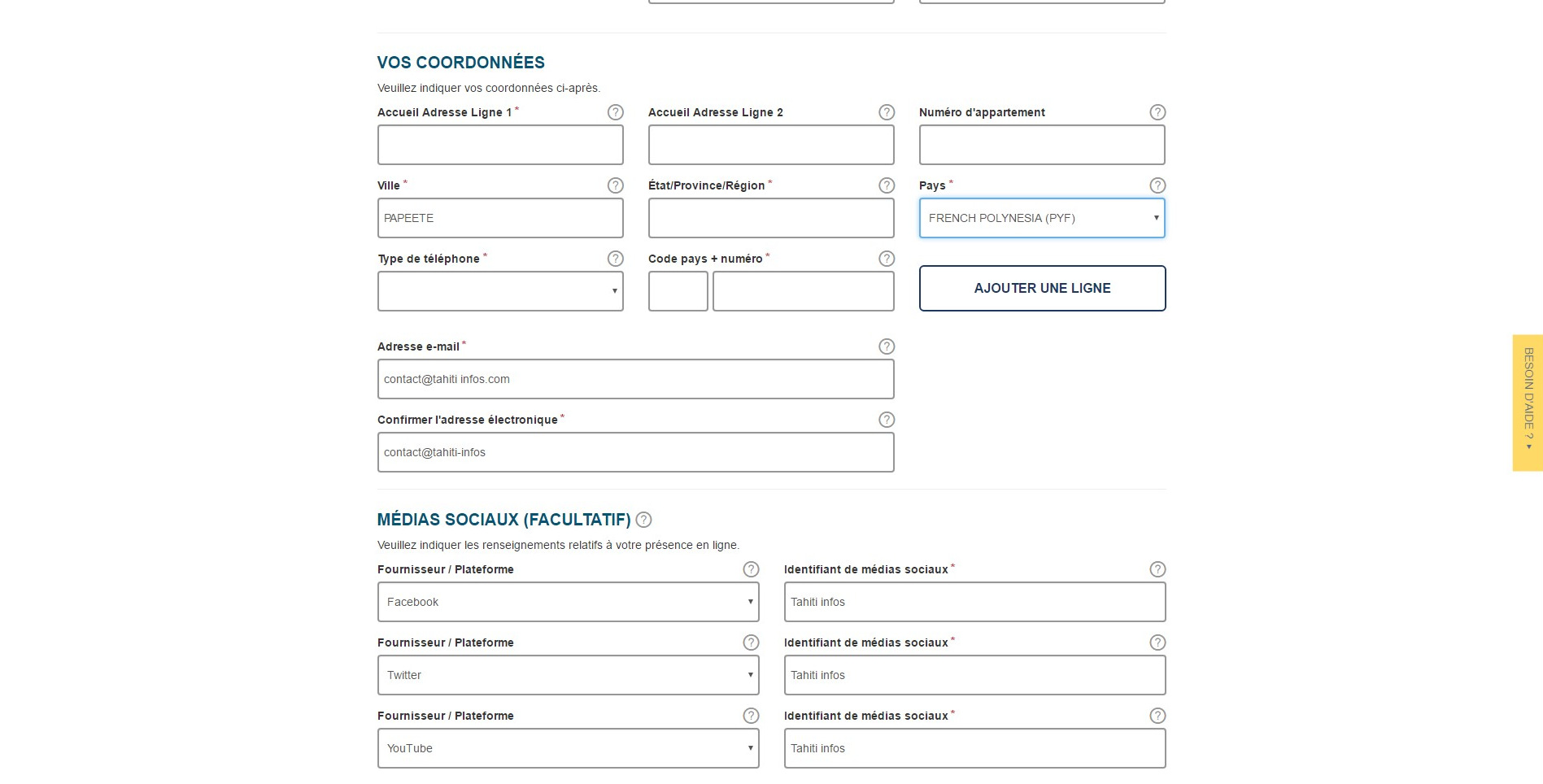Click help icon for Confirmer l'adresse électronique
Image resolution: width=1543 pixels, height=784 pixels.
click(x=886, y=420)
